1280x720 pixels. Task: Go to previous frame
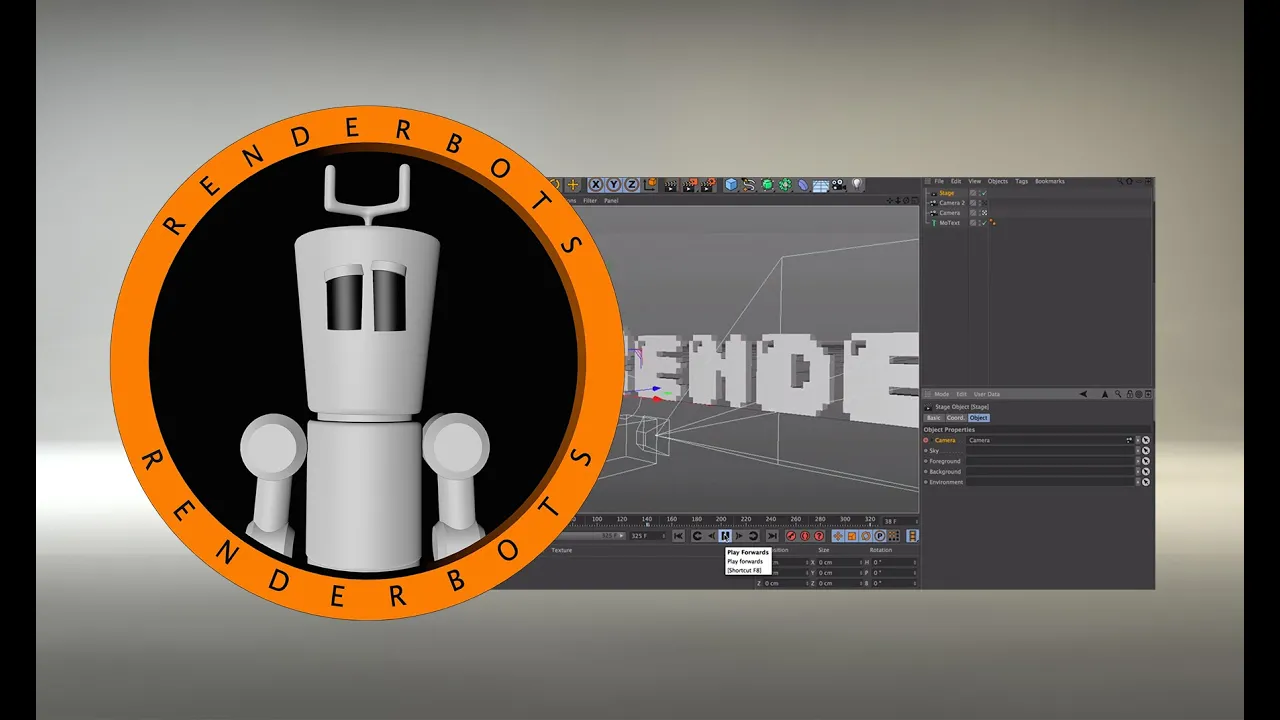click(x=711, y=536)
